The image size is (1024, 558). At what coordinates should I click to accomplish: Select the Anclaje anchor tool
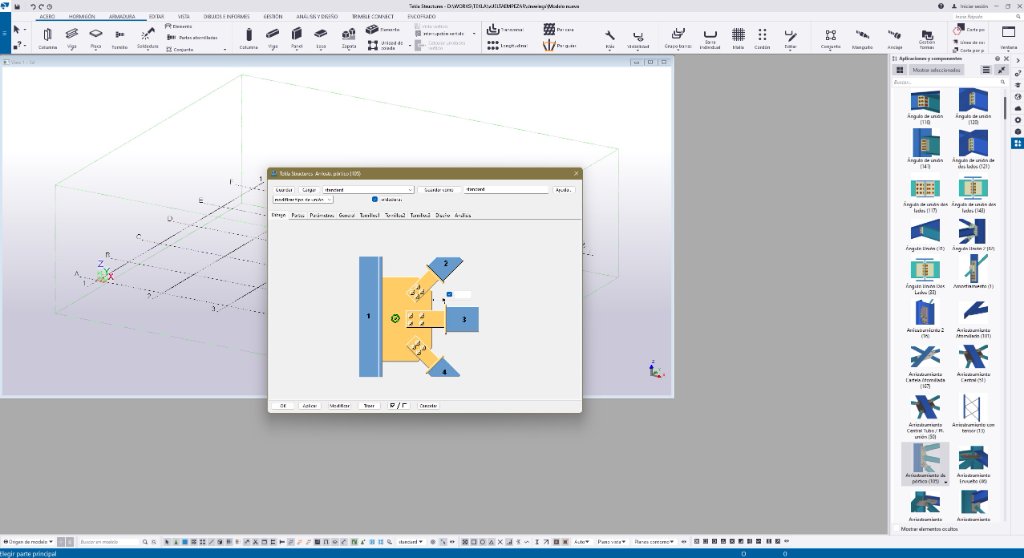point(895,38)
